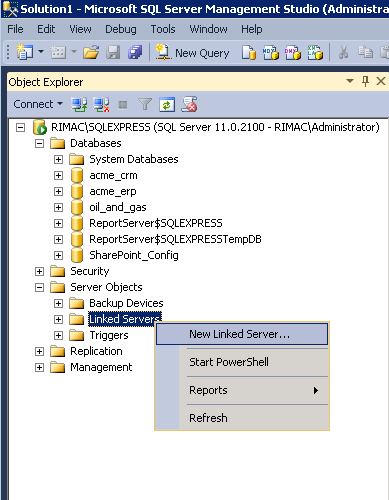
Task: Click the Disconnect server icon
Action: (x=101, y=105)
